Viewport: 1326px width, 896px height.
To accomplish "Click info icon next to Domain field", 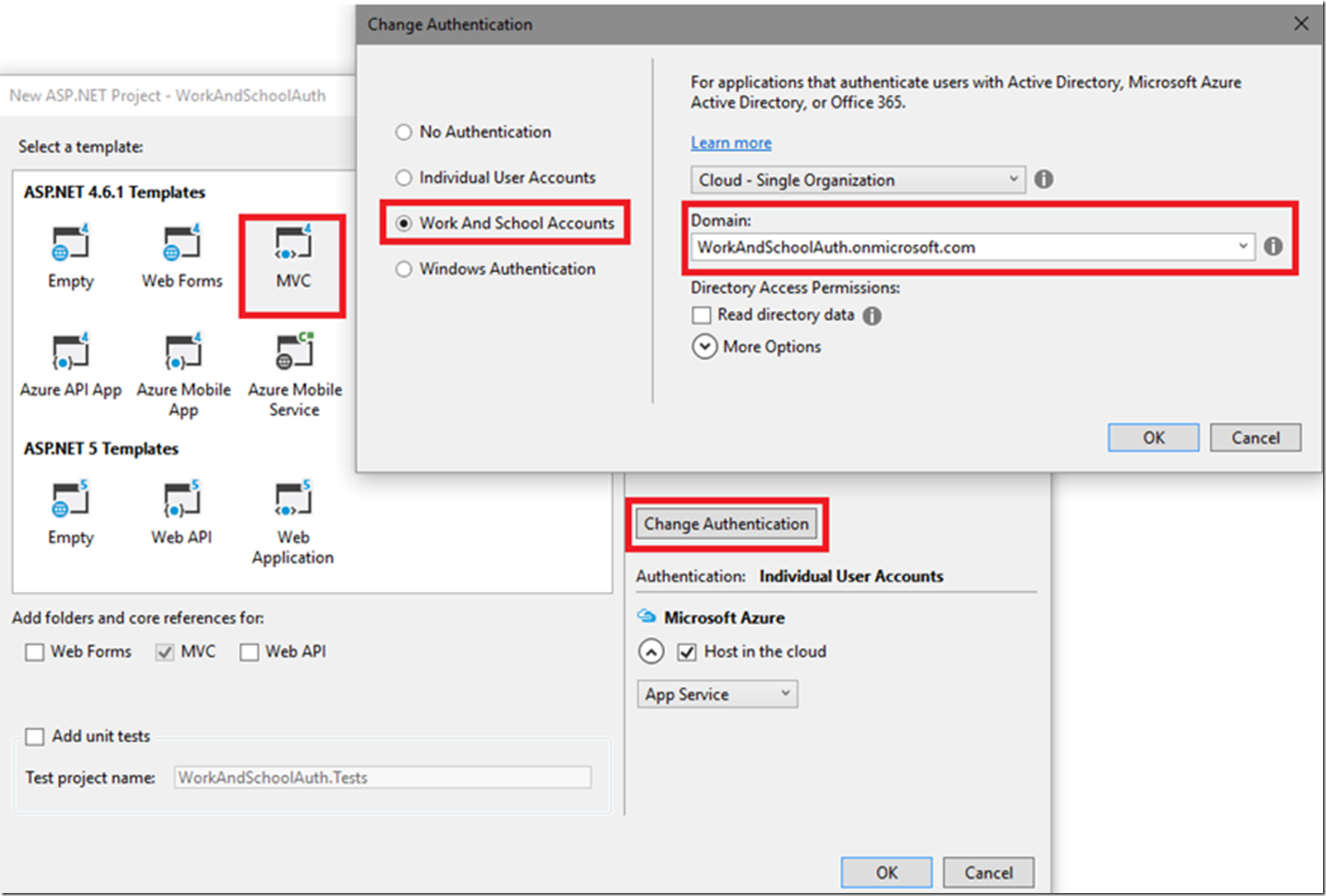I will coord(1273,246).
